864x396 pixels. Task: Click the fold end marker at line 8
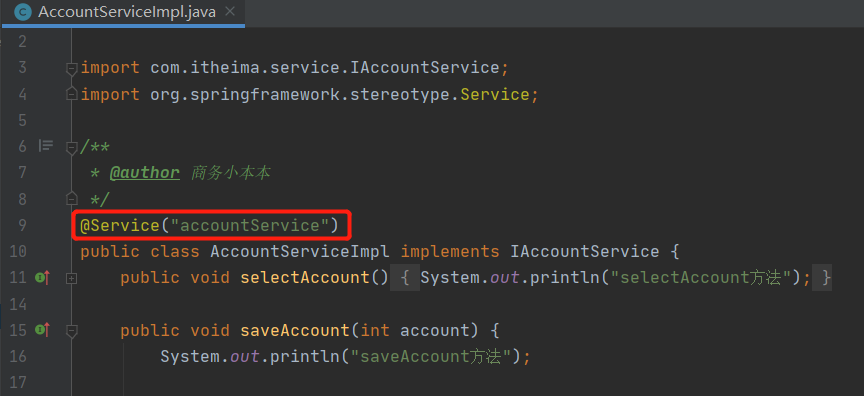pyautogui.click(x=71, y=199)
